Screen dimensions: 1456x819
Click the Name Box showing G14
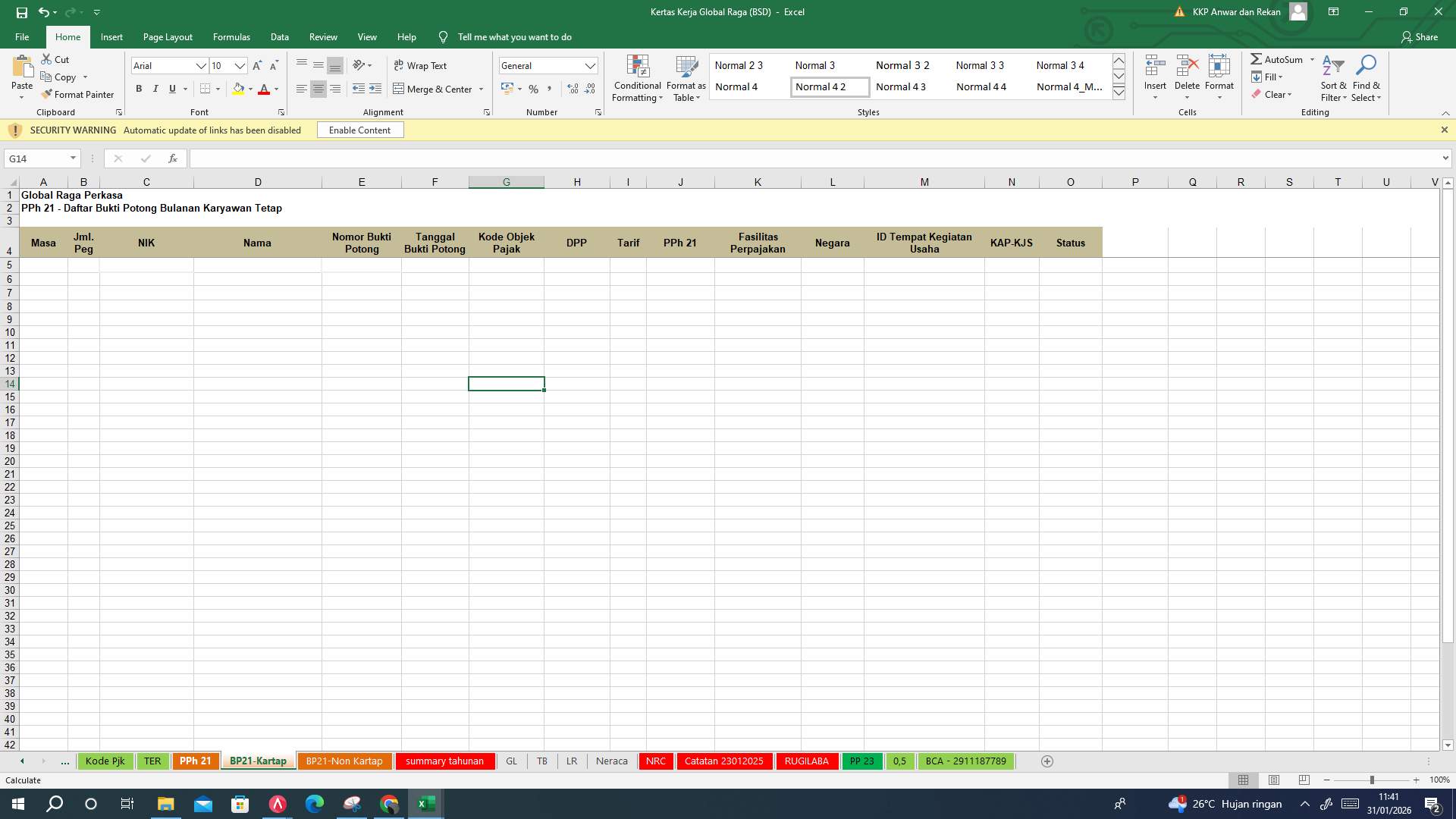38,158
